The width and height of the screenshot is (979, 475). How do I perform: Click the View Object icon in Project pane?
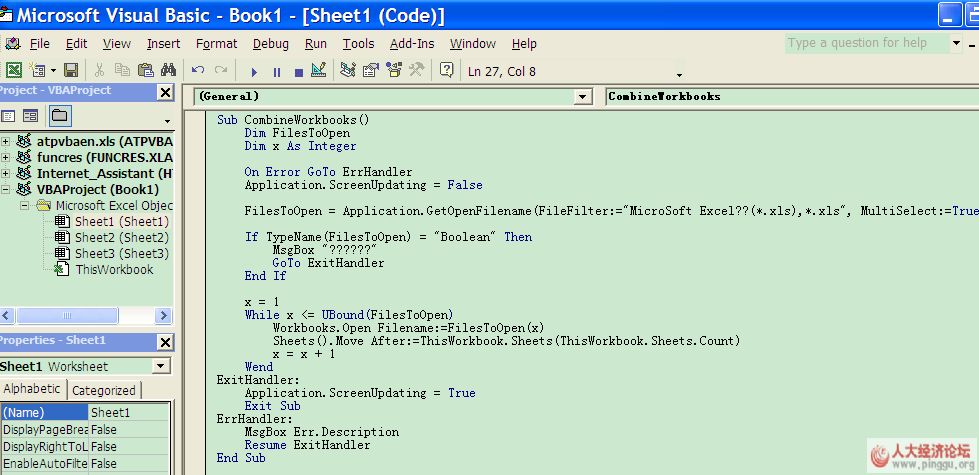31,115
